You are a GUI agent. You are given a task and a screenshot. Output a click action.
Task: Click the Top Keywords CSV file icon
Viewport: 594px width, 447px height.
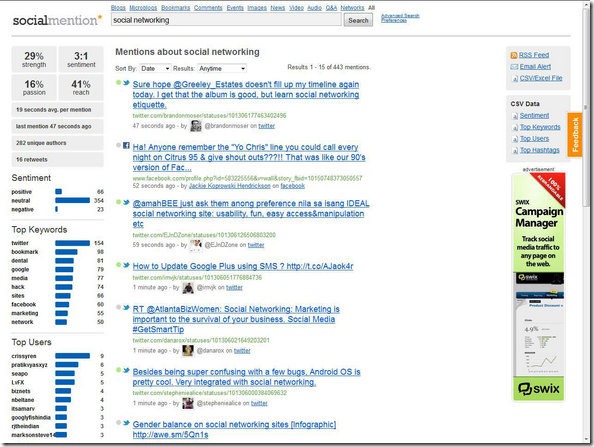tap(515, 127)
